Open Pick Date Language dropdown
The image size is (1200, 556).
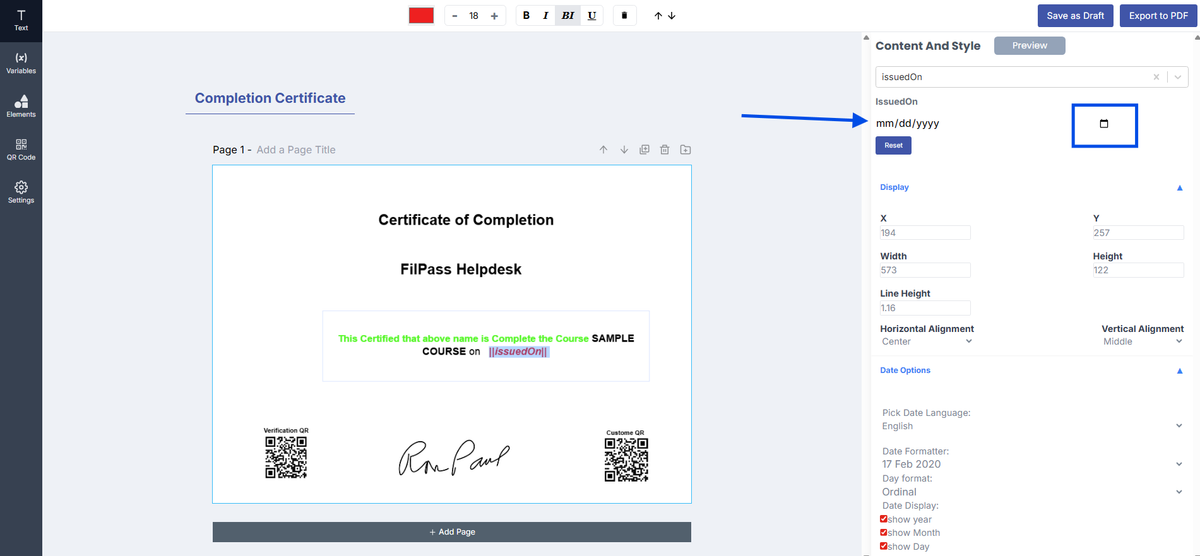1033,426
